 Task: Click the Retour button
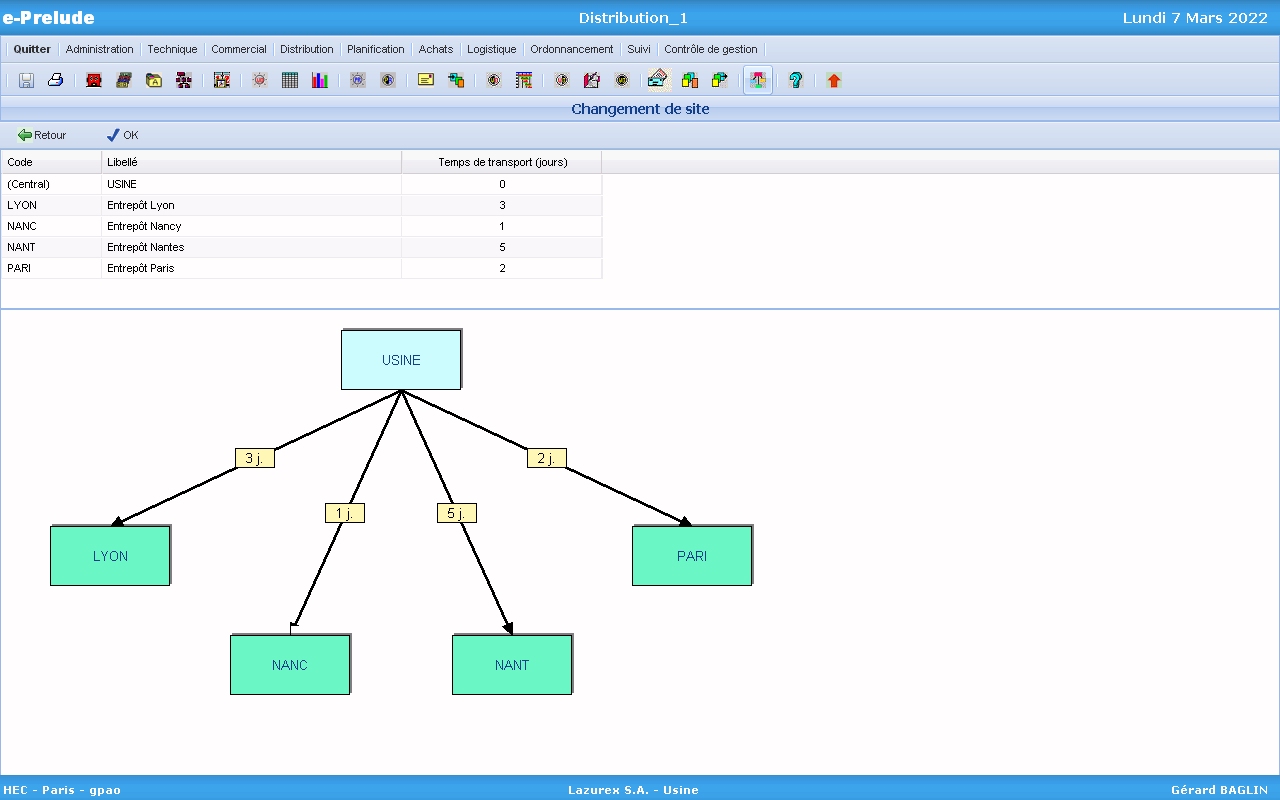42,135
